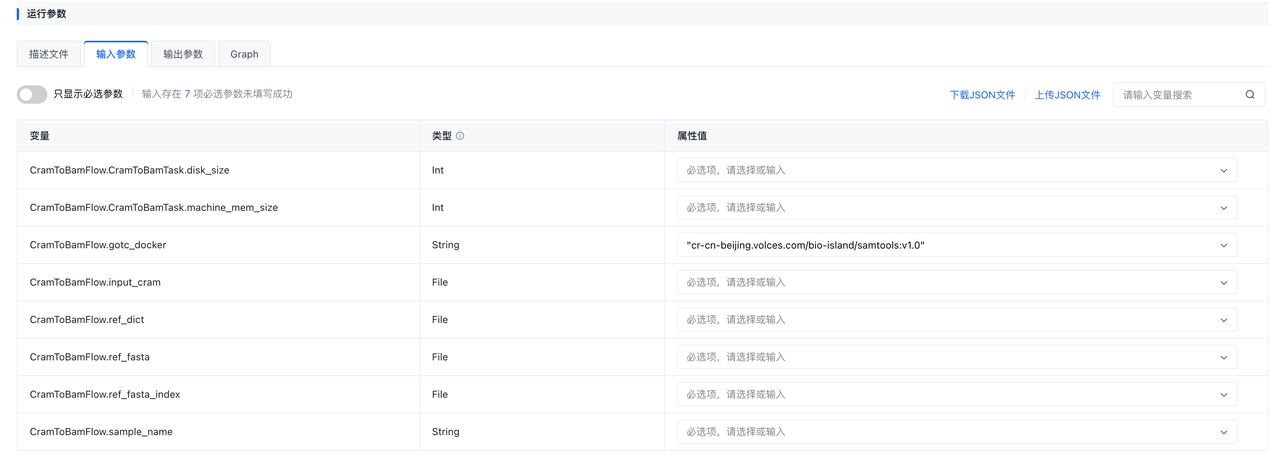Expand the disk_size value dropdown
The width and height of the screenshot is (1280, 466).
click(1224, 171)
